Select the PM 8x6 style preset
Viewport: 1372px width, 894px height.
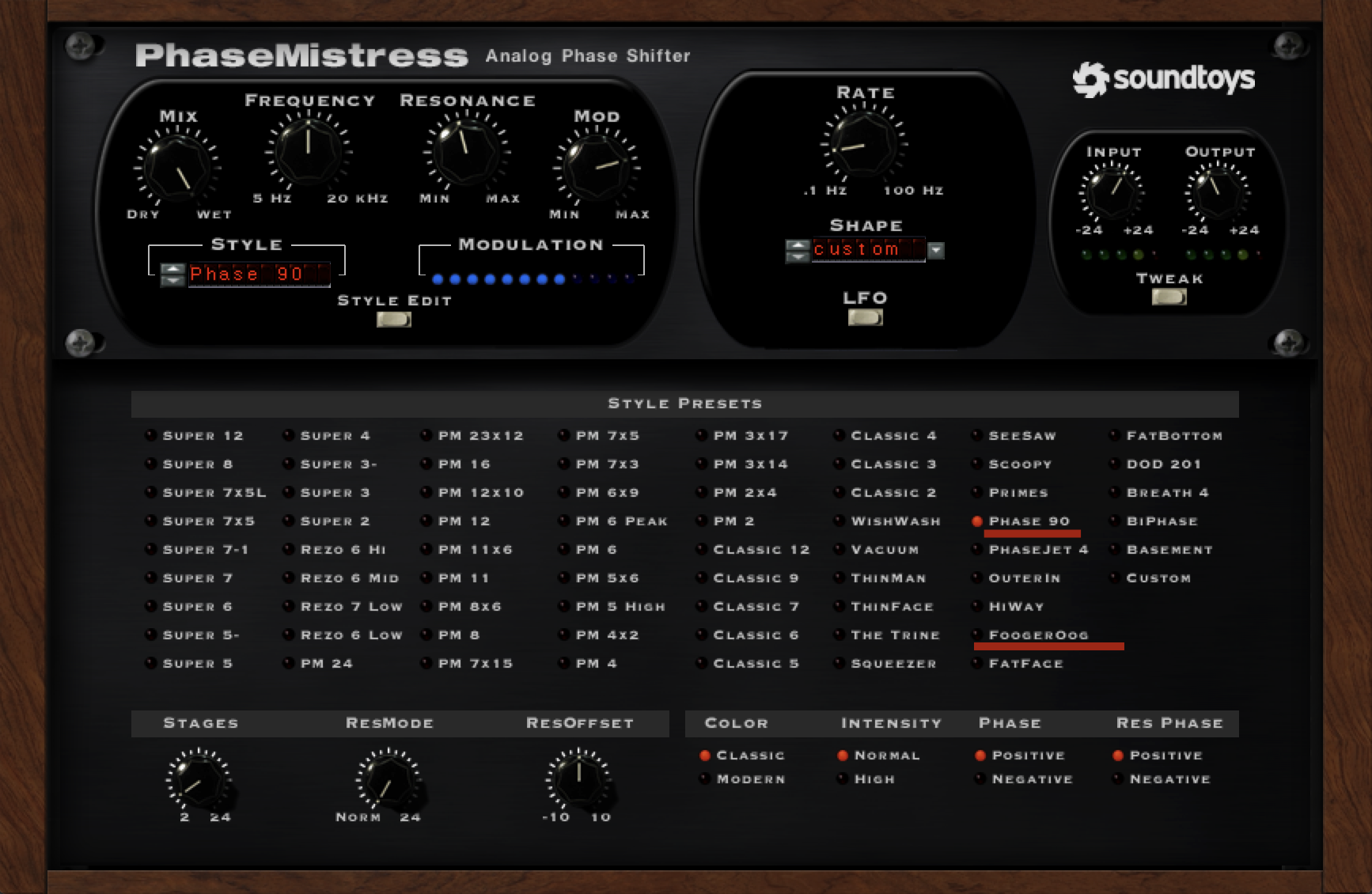point(461,607)
